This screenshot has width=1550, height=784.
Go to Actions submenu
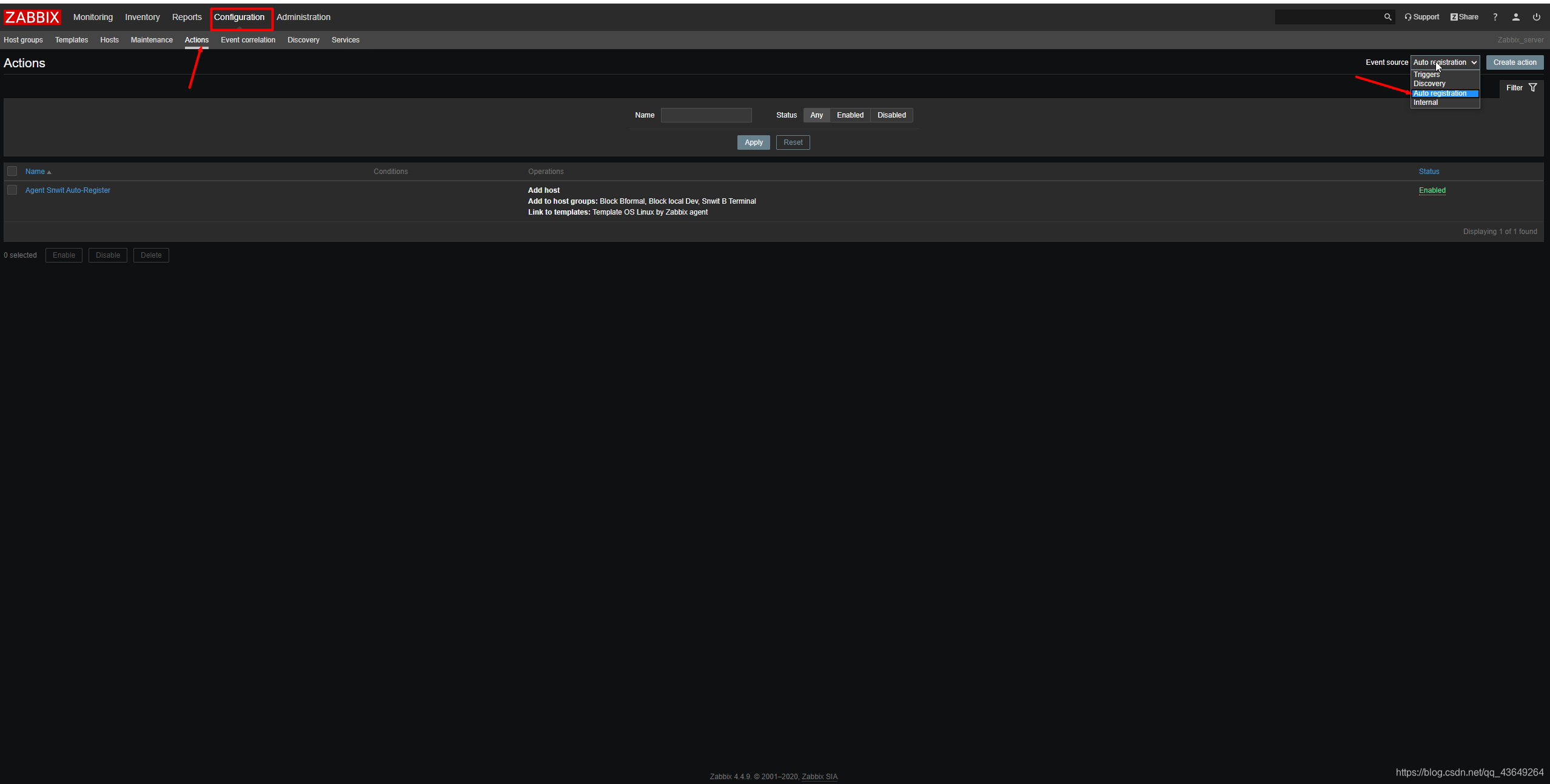click(x=196, y=40)
